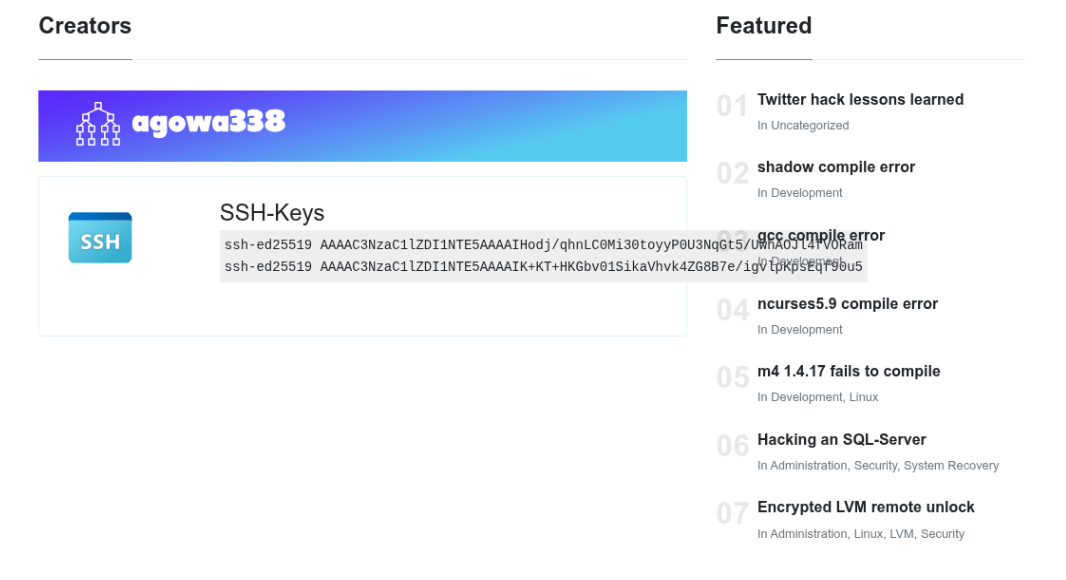Click the blue SSH icon
The height and width of the screenshot is (580, 1066).
[100, 238]
